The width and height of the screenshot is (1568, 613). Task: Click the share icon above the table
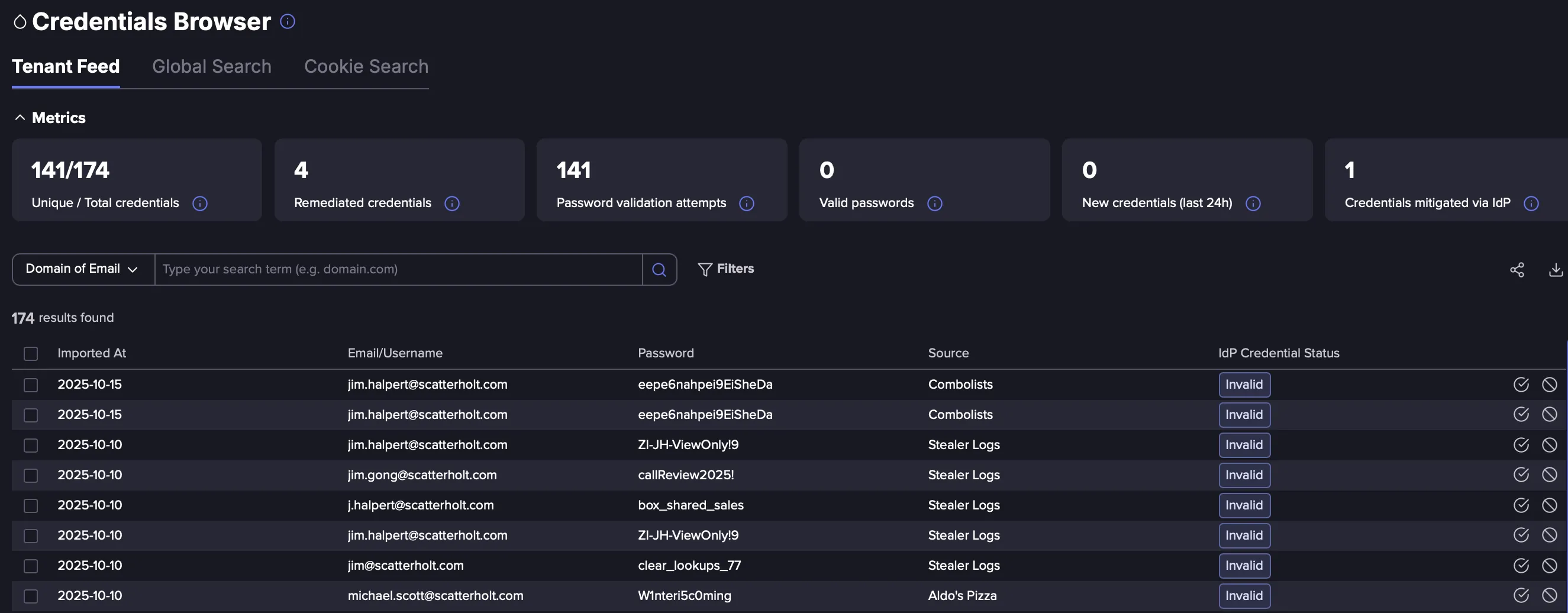(1517, 270)
